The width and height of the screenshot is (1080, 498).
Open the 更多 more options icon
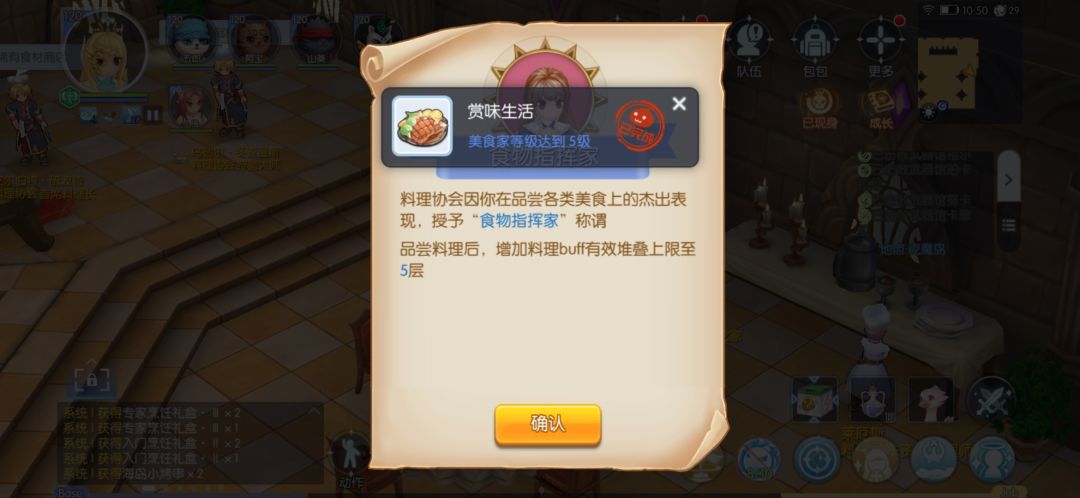(880, 46)
